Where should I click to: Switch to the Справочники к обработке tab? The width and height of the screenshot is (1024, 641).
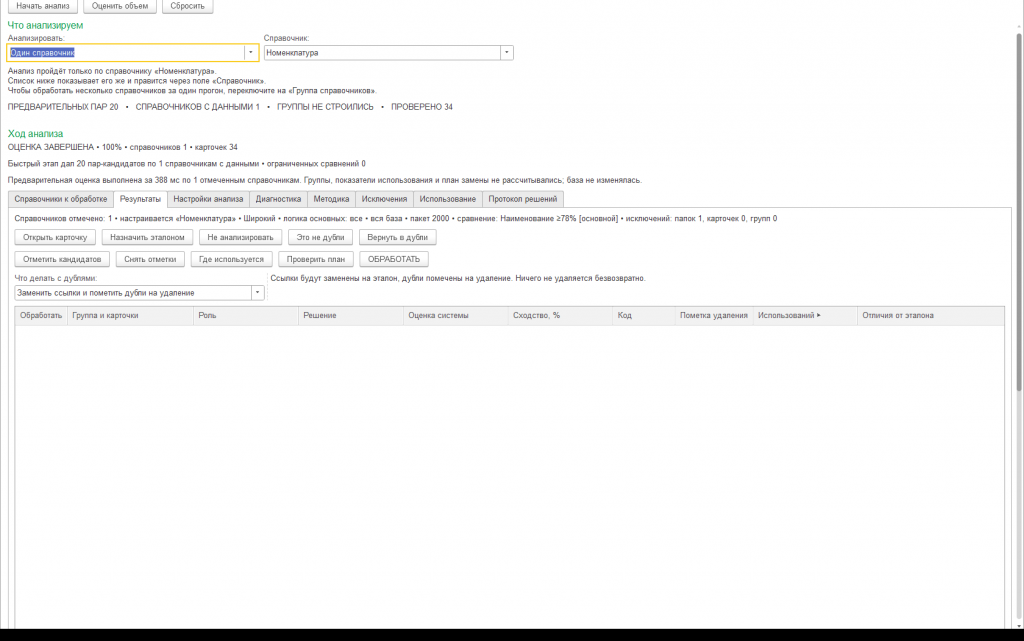click(61, 199)
